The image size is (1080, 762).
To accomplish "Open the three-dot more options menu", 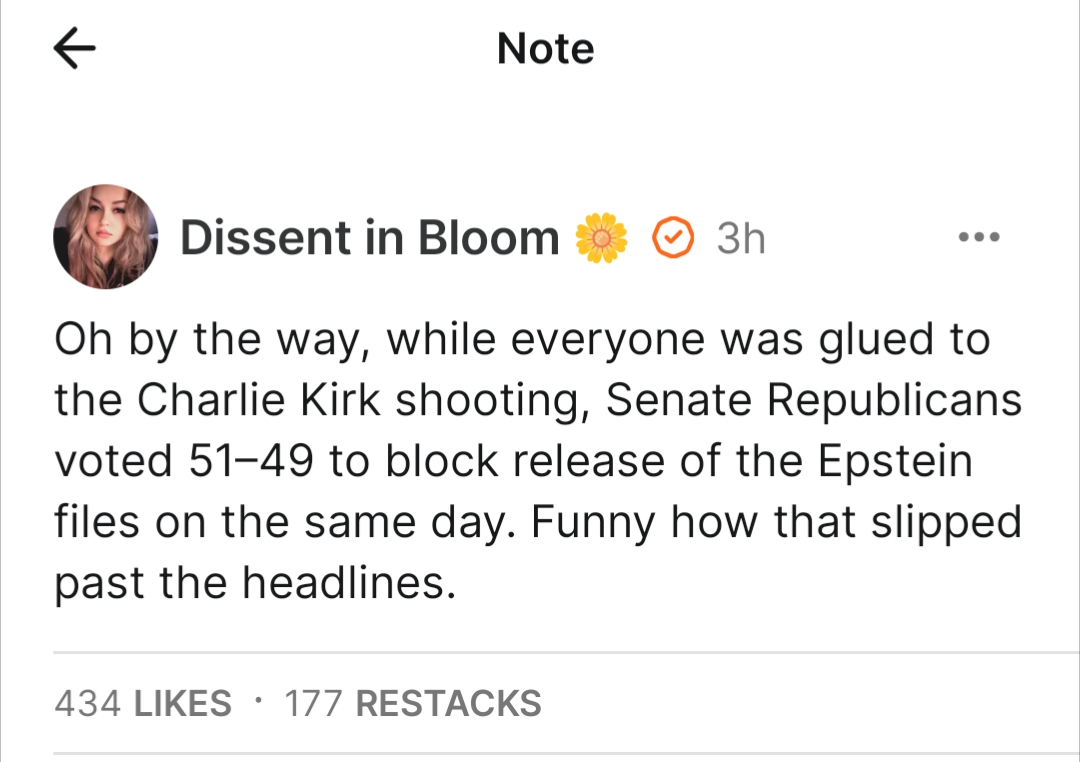I will [978, 238].
